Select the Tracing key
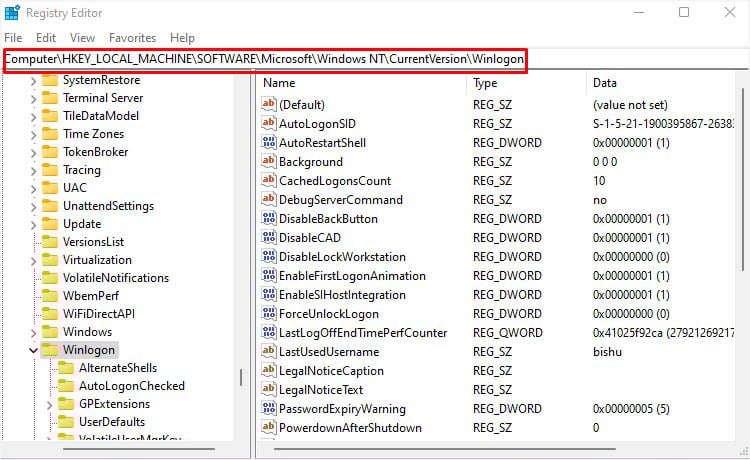Viewport: 750px width, 460px height. [82, 170]
